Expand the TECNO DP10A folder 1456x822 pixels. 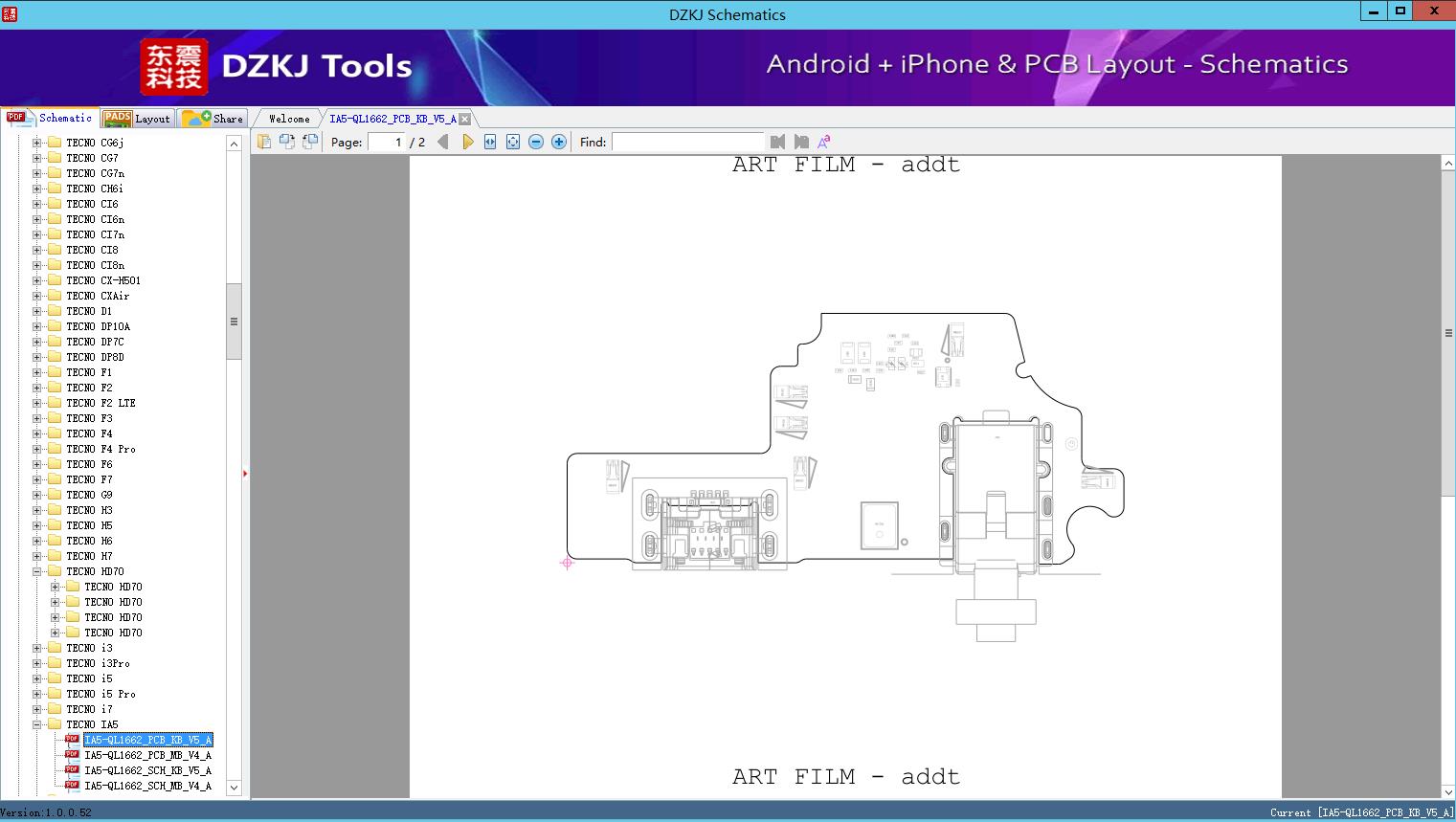(x=36, y=326)
